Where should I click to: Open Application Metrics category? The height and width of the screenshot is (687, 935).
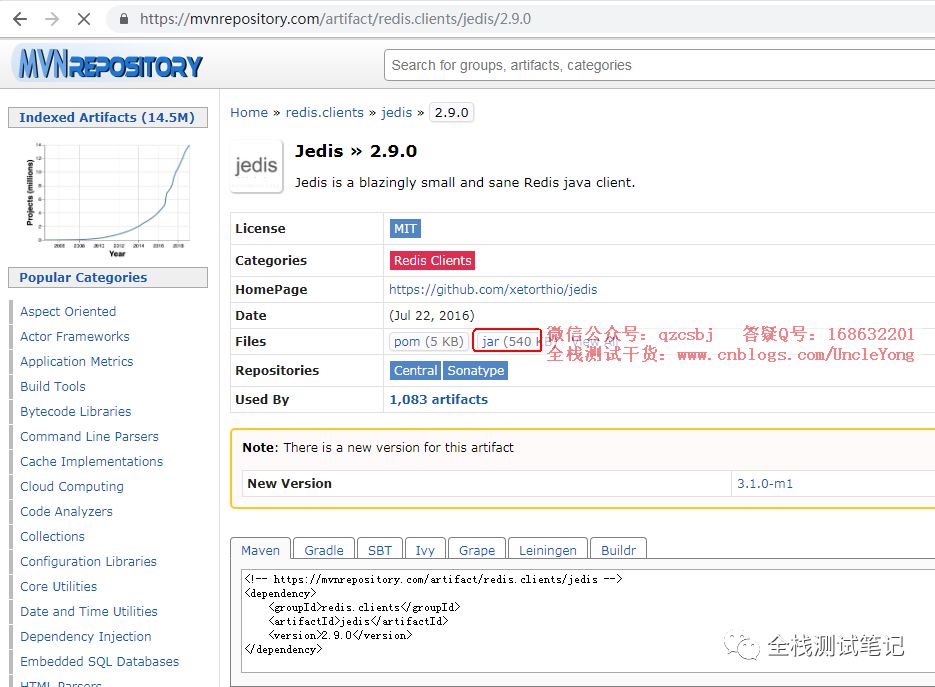pyautogui.click(x=76, y=361)
